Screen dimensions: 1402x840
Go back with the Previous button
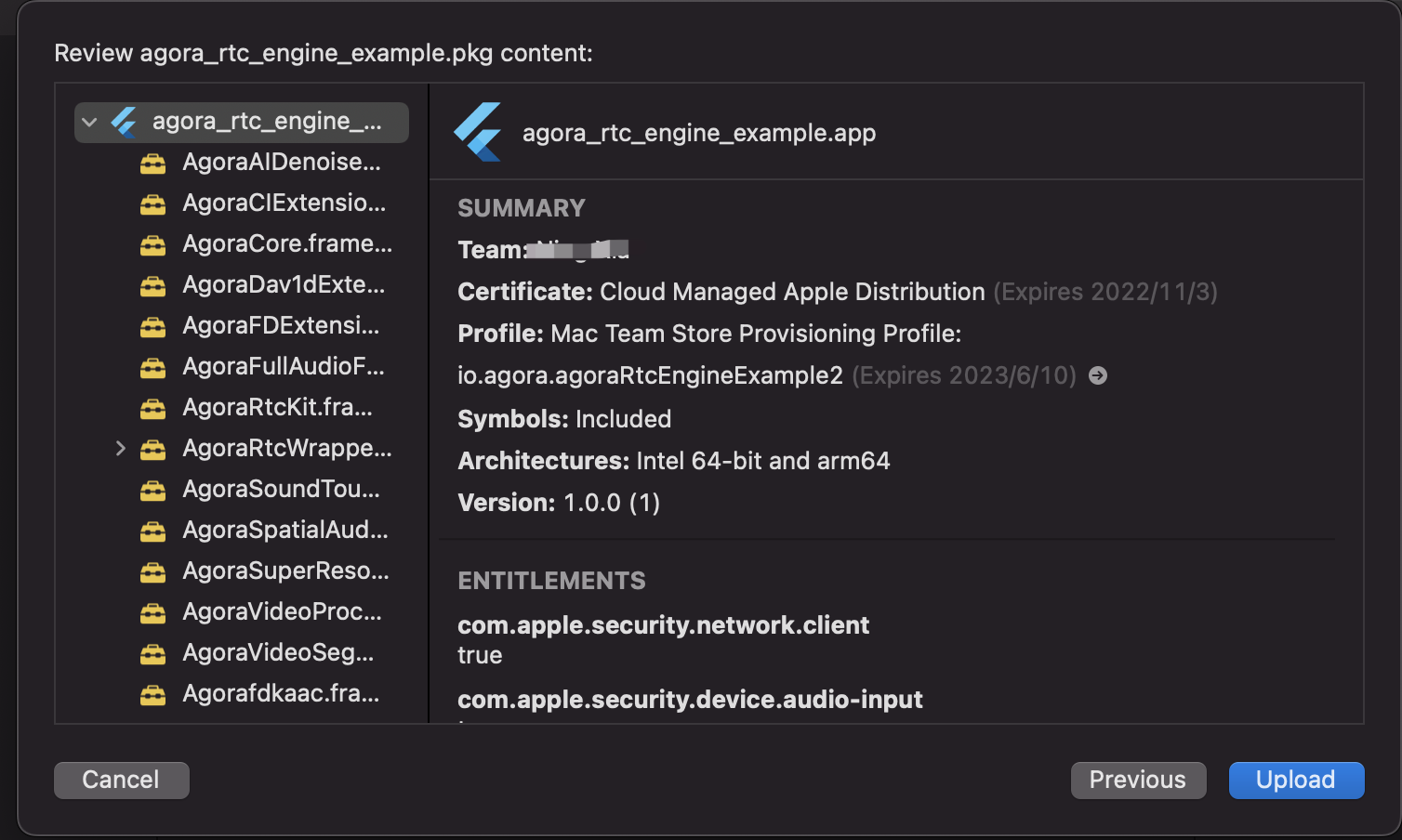point(1138,780)
